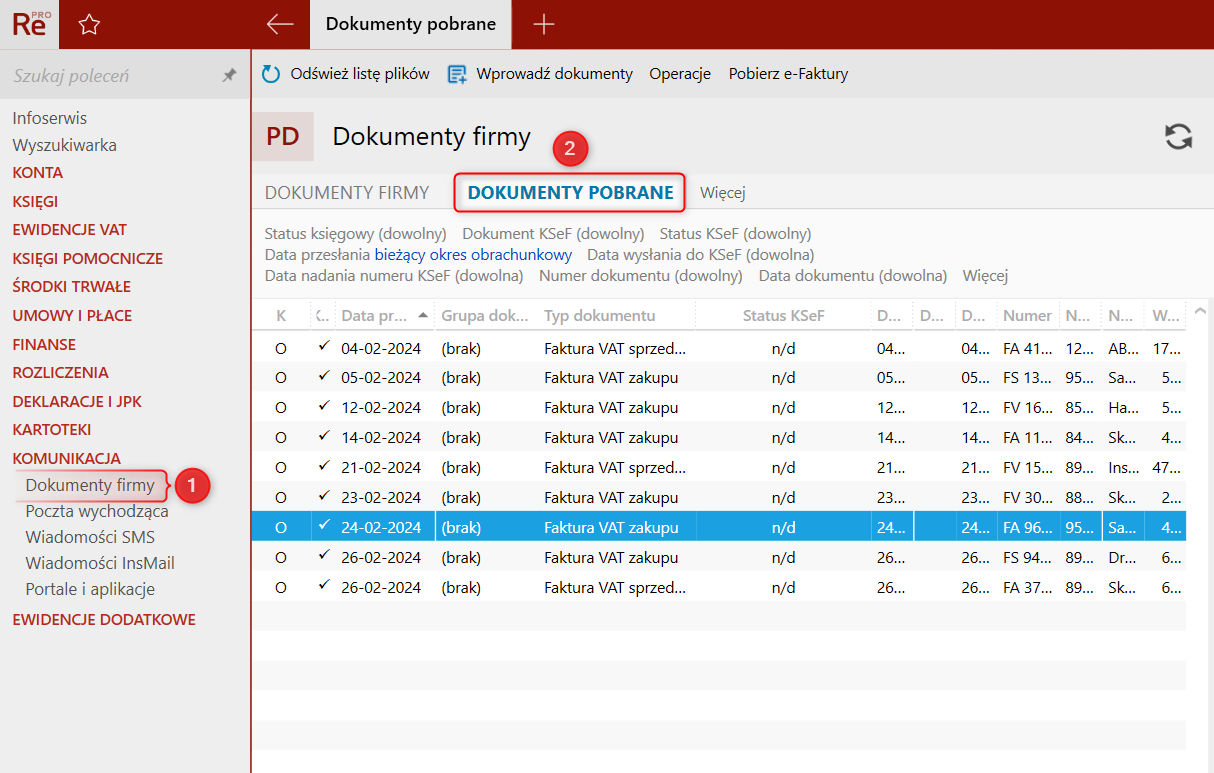The height and width of the screenshot is (773, 1214).
Task: Expand the UMOWY I PŁACE section
Action: (x=72, y=315)
